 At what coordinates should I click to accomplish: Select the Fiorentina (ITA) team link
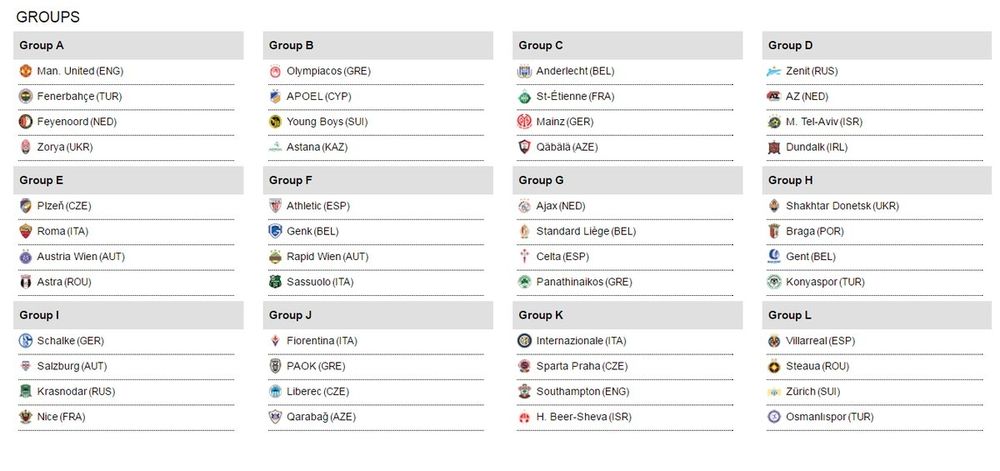(x=322, y=341)
